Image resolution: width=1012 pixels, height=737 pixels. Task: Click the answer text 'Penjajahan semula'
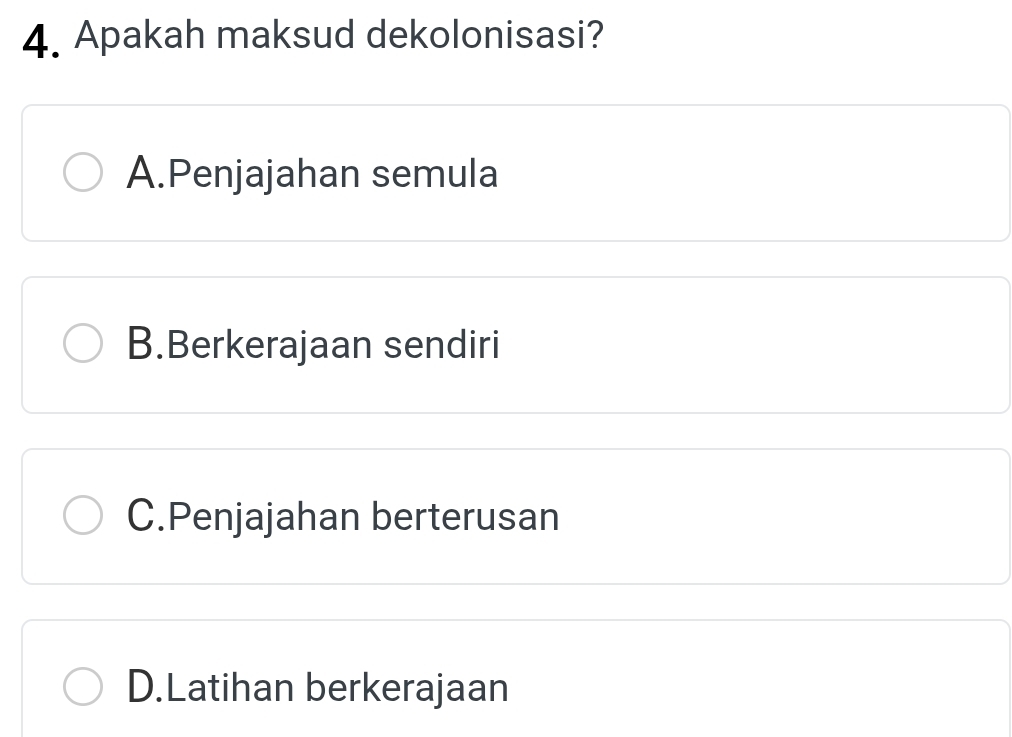332,174
